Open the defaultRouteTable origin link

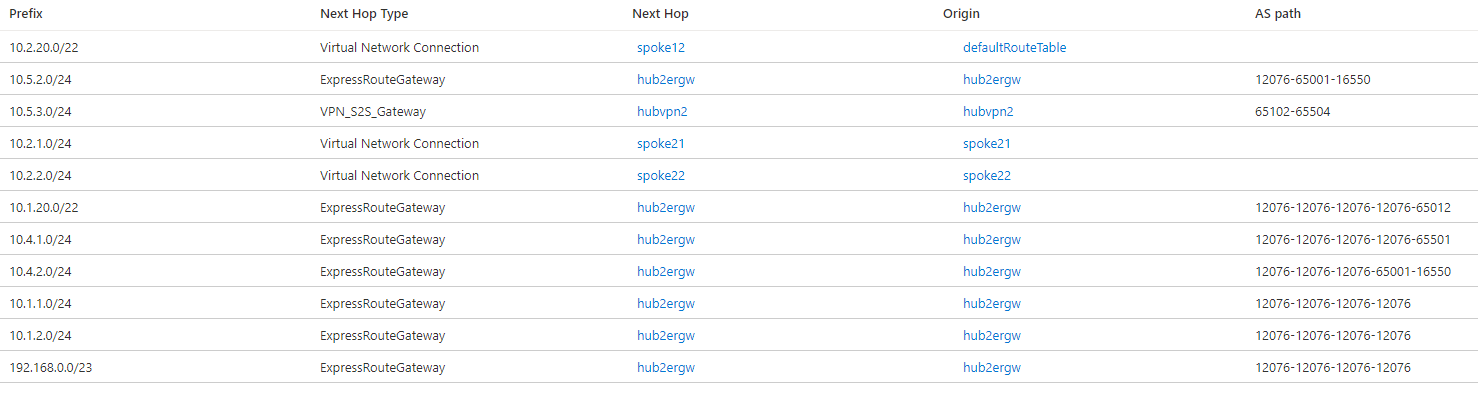pos(1014,47)
